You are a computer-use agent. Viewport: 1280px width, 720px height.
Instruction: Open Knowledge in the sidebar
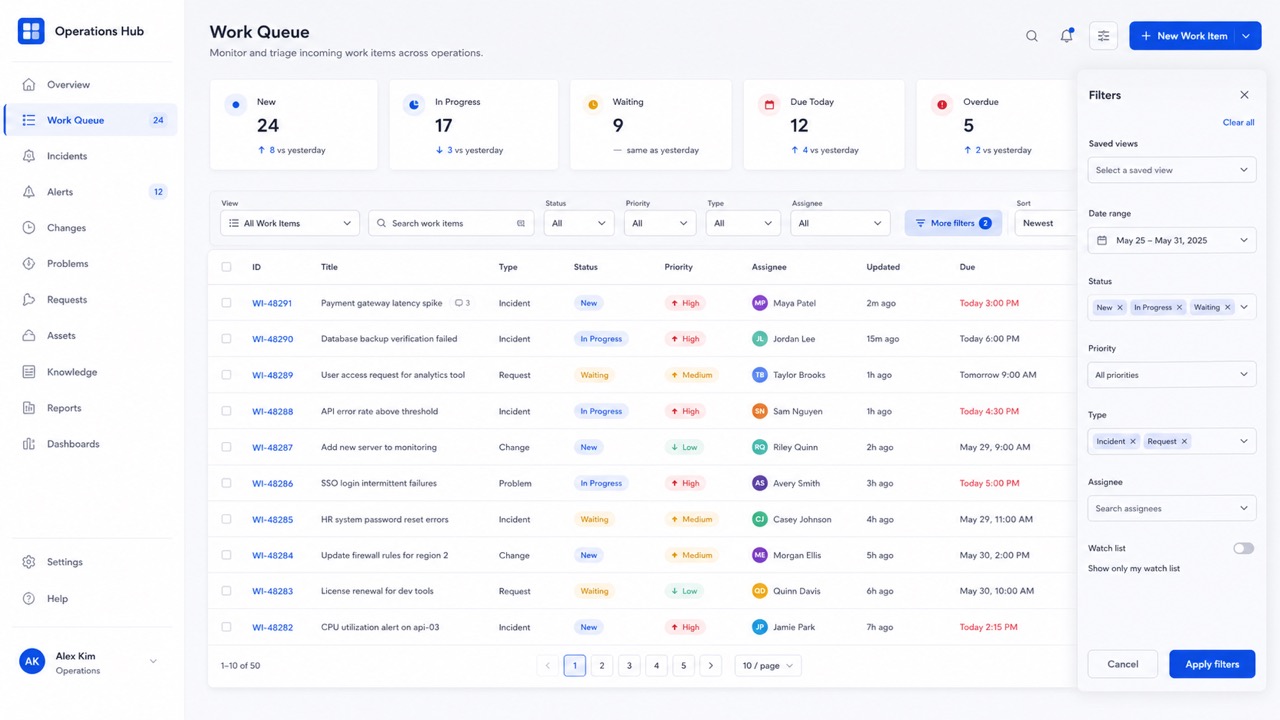tap(91, 372)
